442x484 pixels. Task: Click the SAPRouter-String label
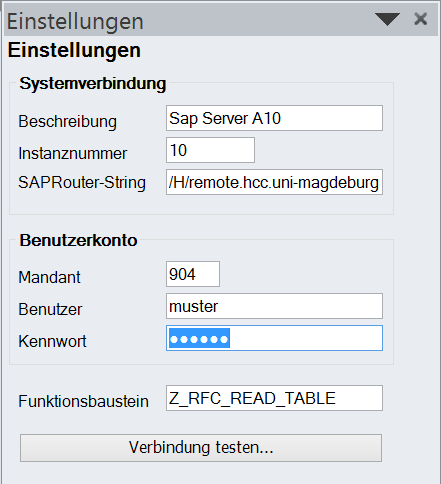tap(82, 183)
